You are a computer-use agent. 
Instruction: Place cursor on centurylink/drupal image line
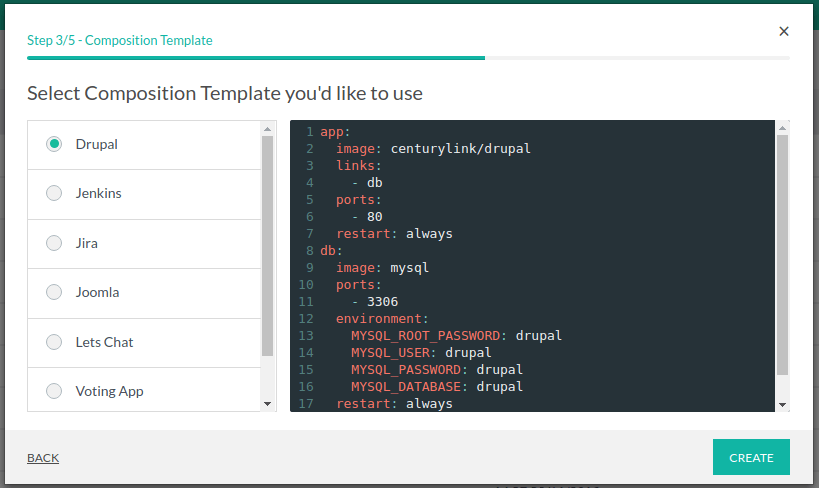point(460,149)
